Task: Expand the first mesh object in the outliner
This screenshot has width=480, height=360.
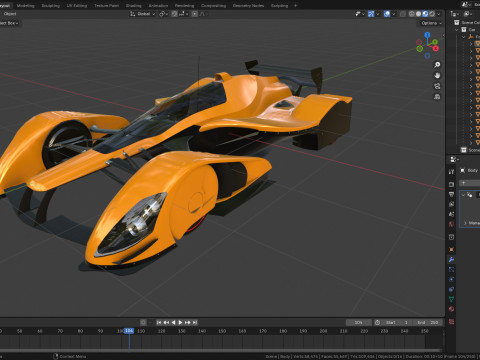Action: tap(471, 44)
